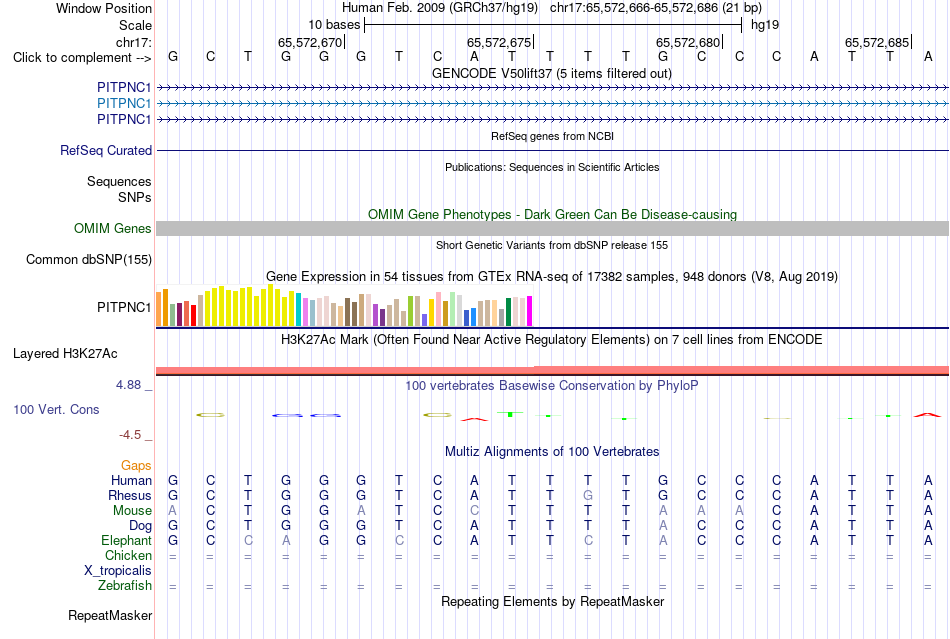
Task: Click '100 vertebrates Basewise Conservation by PhyloP' title
Action: [x=552, y=385]
